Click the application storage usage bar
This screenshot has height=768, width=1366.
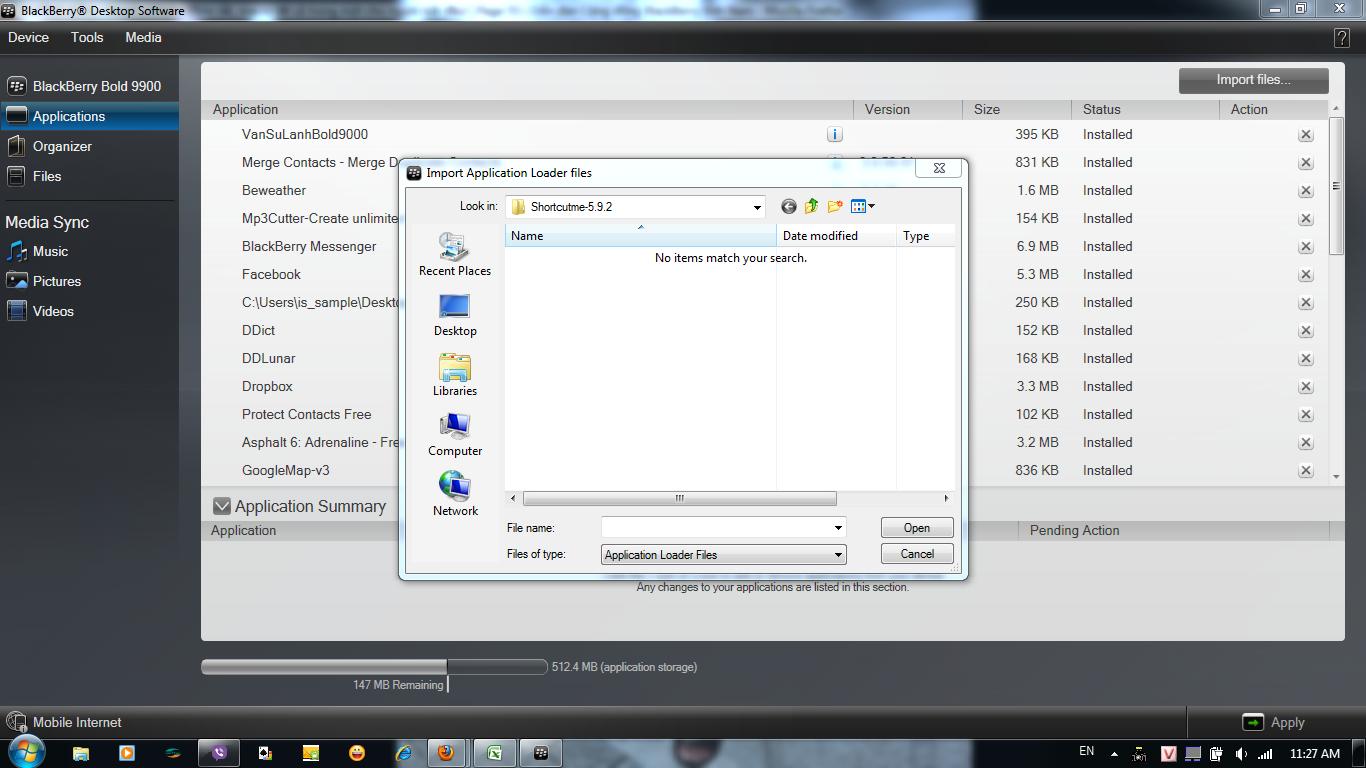374,667
